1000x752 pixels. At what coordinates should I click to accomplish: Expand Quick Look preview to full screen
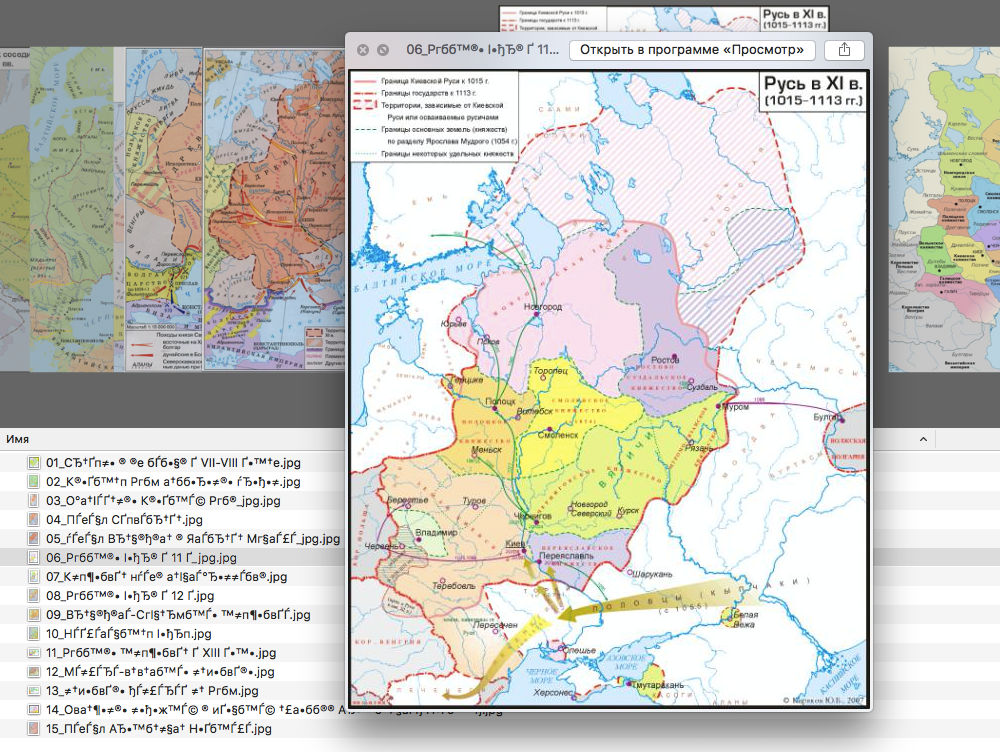click(383, 50)
